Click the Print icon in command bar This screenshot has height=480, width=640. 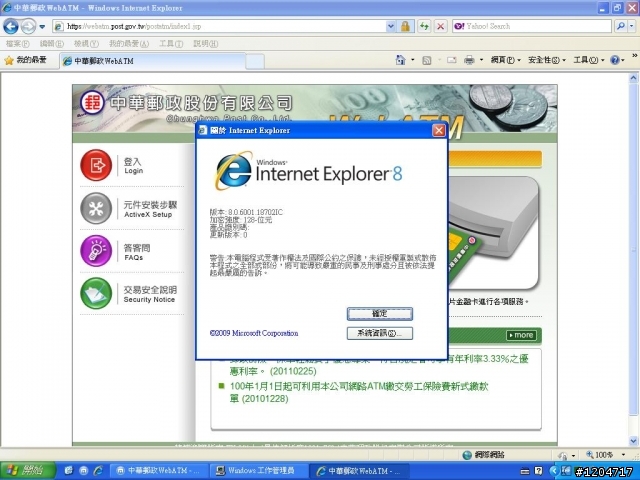[x=469, y=60]
